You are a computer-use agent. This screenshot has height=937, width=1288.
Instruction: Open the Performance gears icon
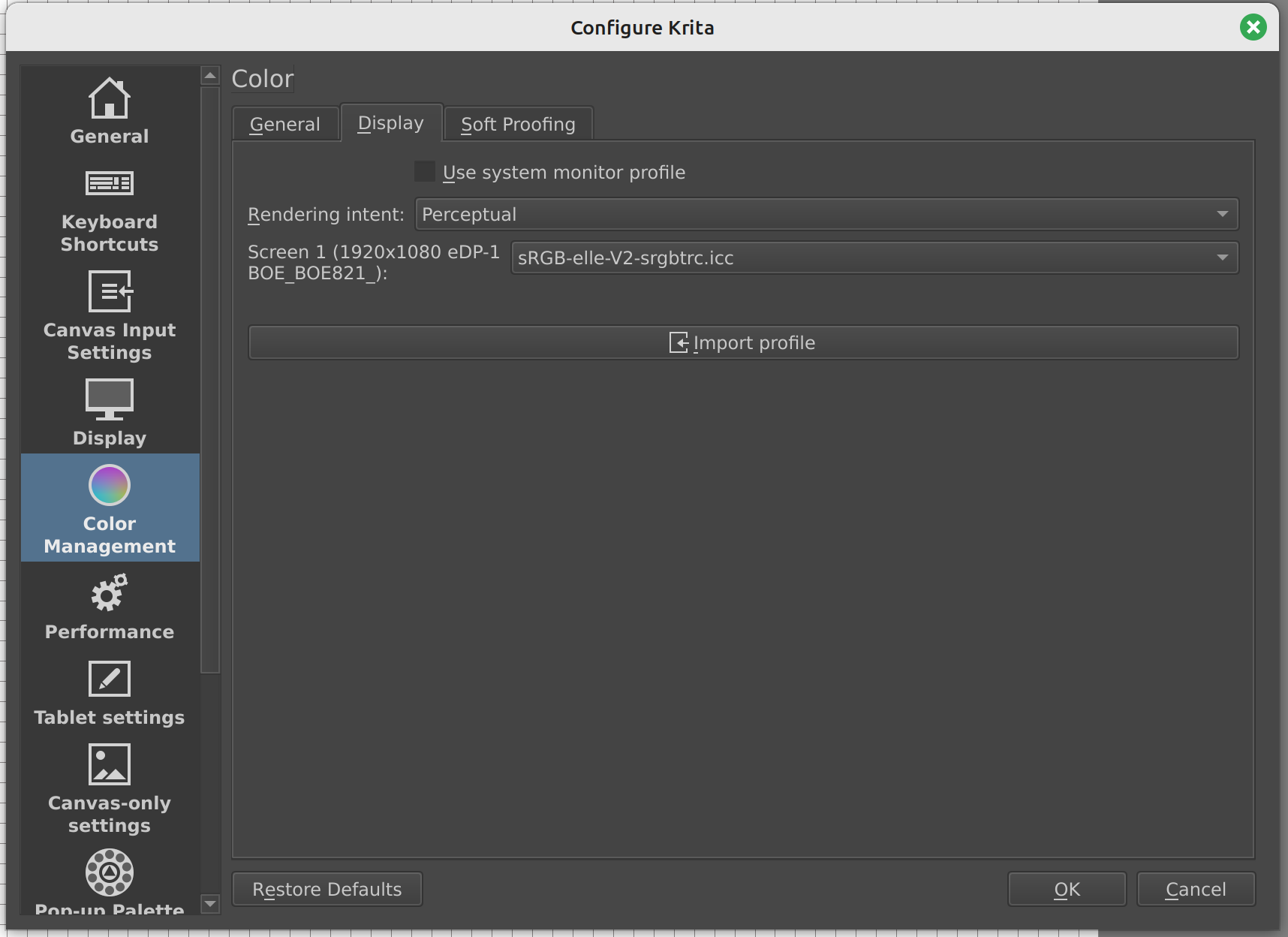point(110,594)
